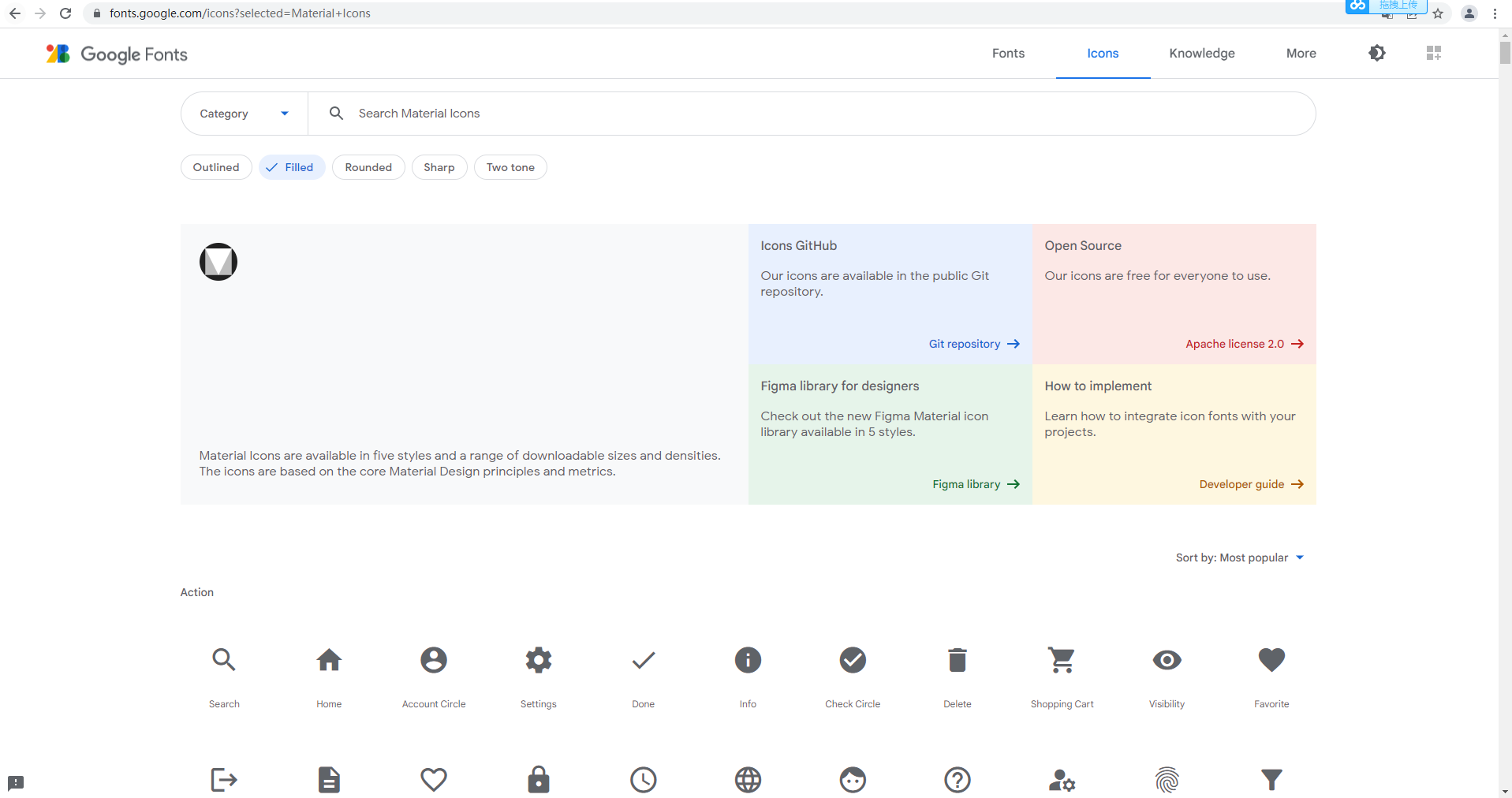Select the clock schedule icon
The image size is (1512, 798).
click(x=644, y=780)
